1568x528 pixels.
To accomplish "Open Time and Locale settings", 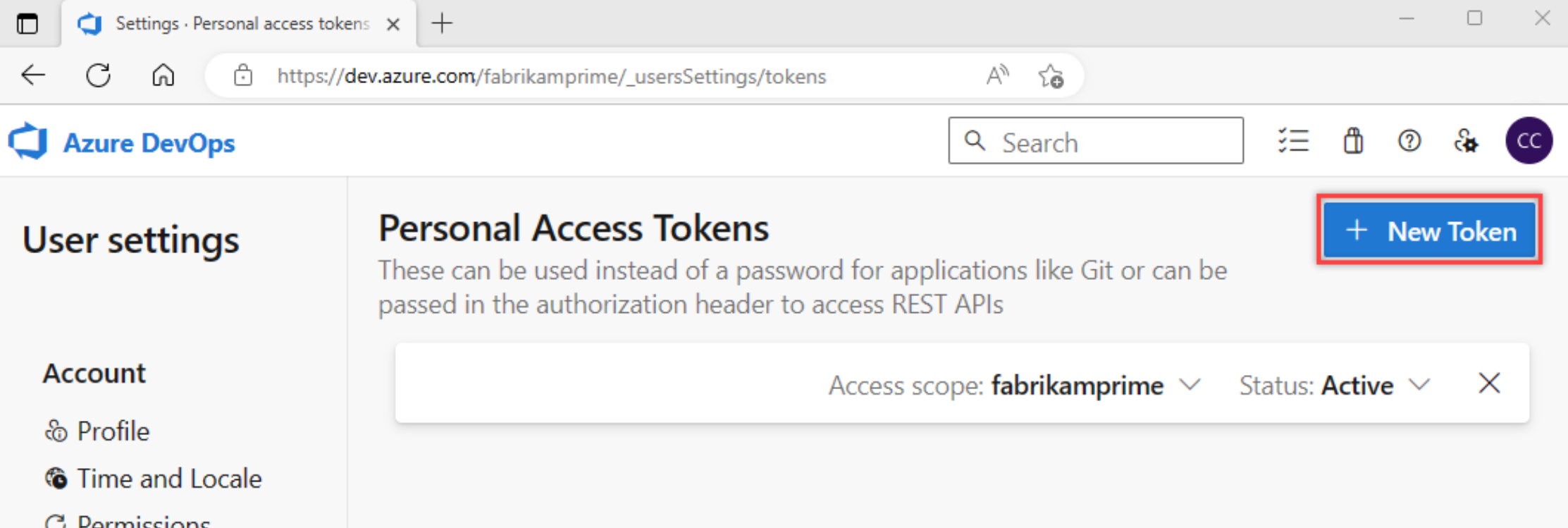I will (x=168, y=479).
